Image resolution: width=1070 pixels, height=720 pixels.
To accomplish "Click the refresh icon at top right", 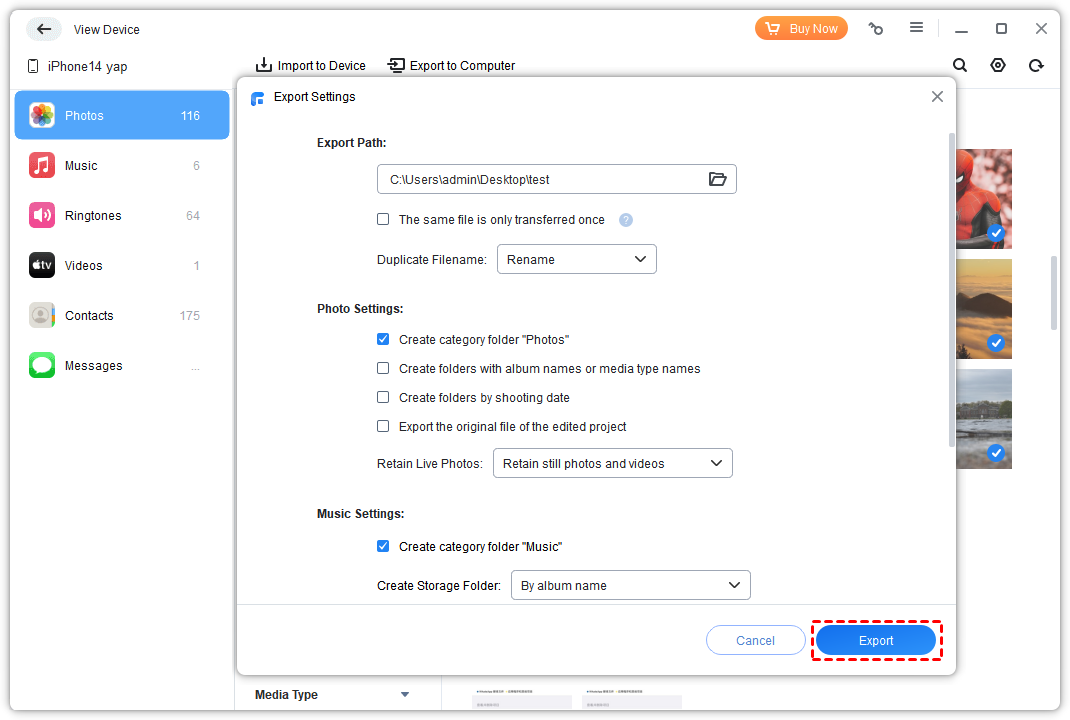I will [1036, 65].
